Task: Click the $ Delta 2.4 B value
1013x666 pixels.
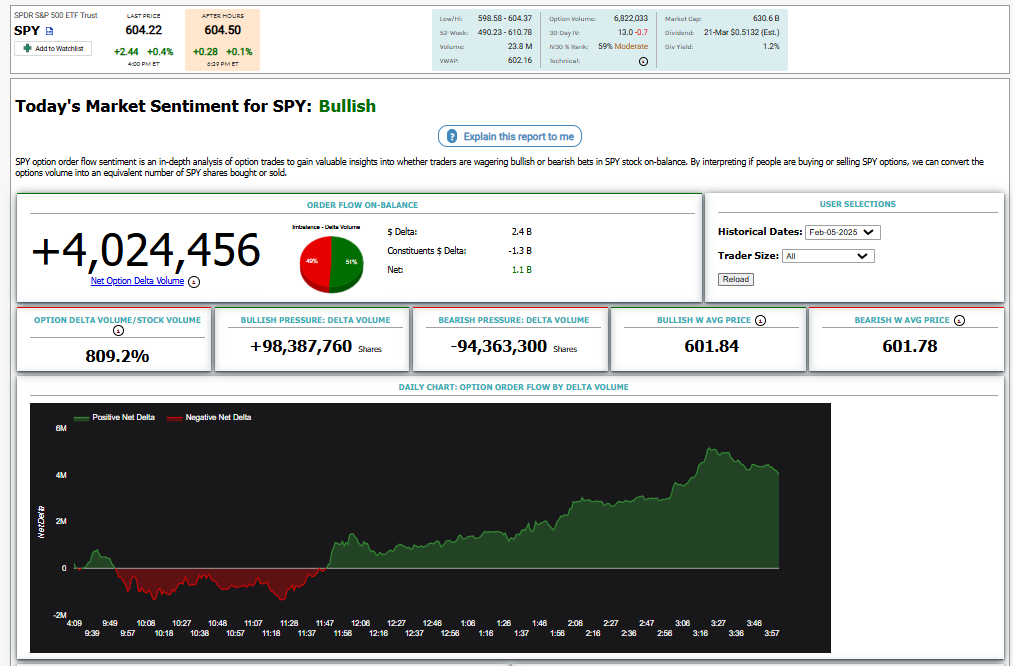Action: pos(521,232)
